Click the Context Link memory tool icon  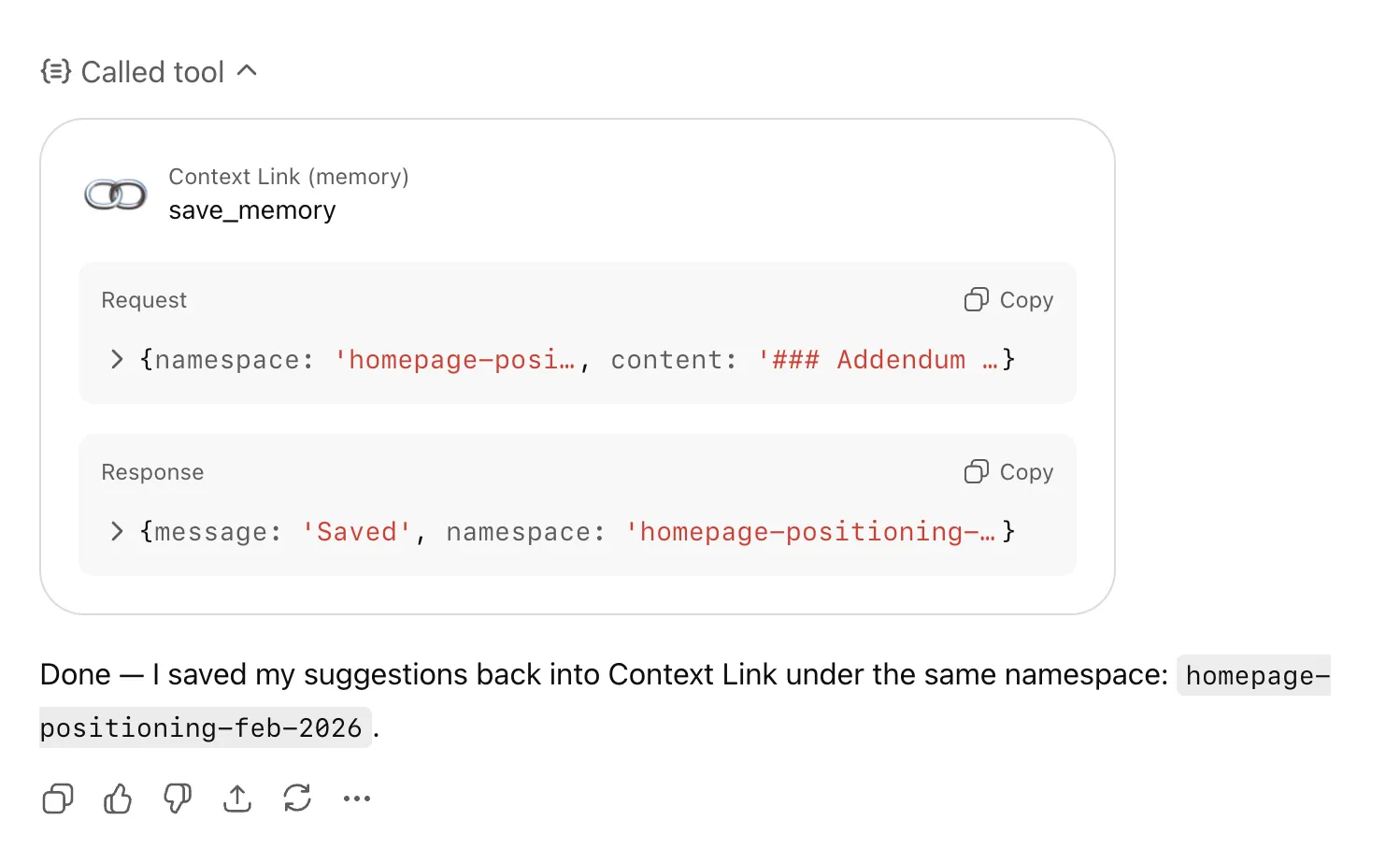point(115,194)
